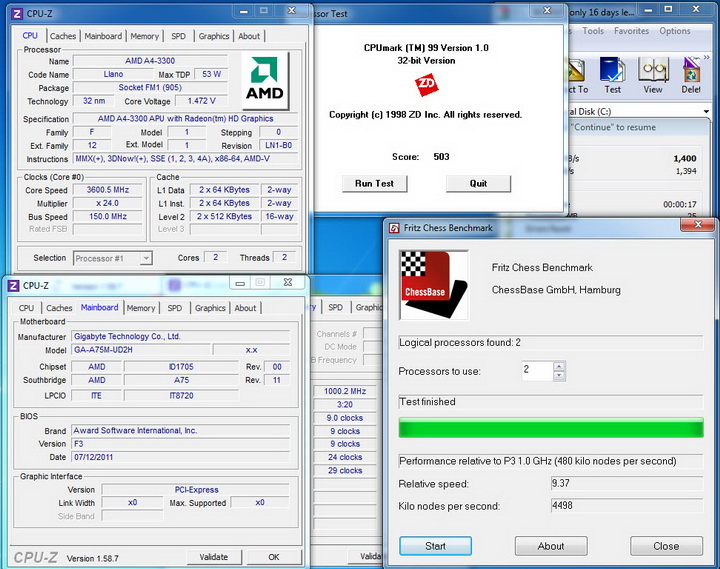Increase Processors to use with up arrow
The image size is (720, 569).
pyautogui.click(x=559, y=366)
